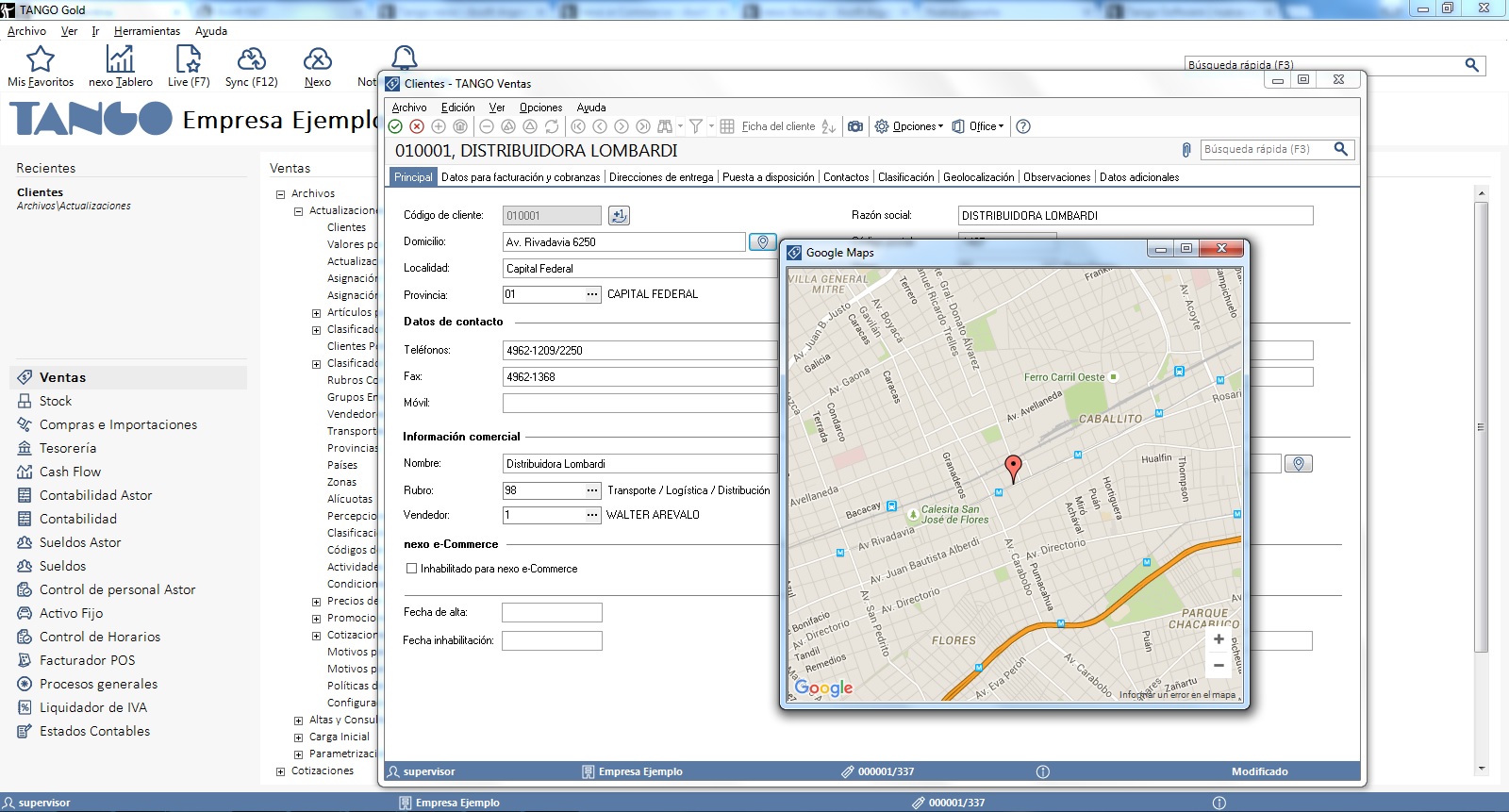Select Vendedores in the Ventas tree
Screen dimensions: 1509x812
352,414
